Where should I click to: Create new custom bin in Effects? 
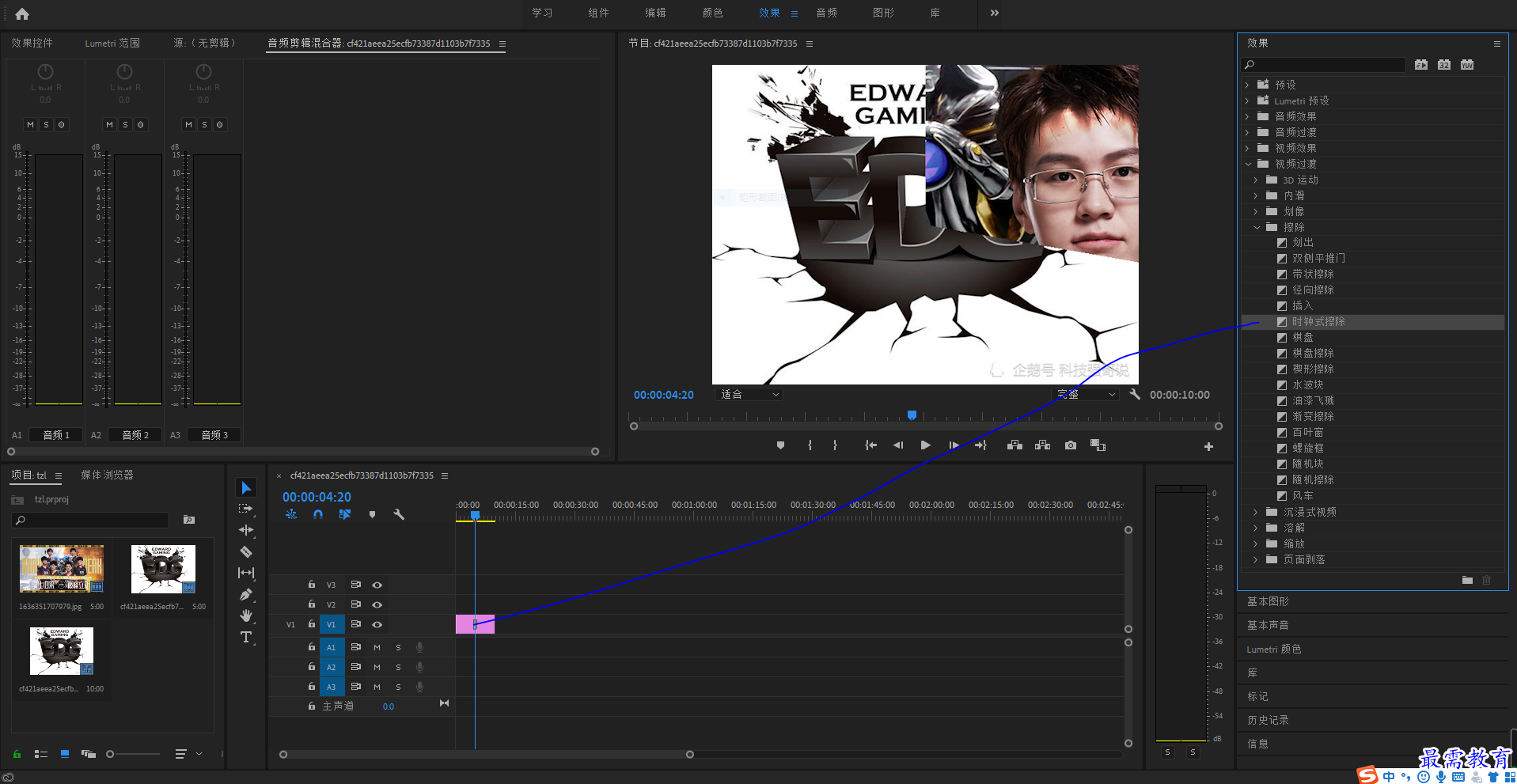pyautogui.click(x=1467, y=580)
